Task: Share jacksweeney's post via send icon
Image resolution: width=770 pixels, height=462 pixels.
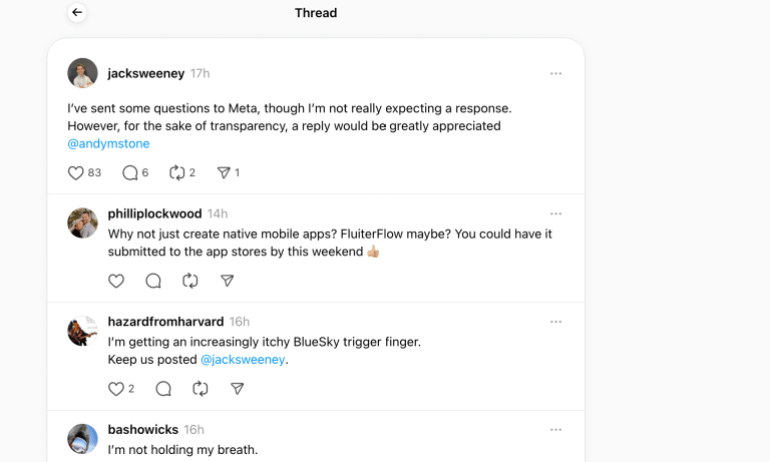Action: point(224,173)
